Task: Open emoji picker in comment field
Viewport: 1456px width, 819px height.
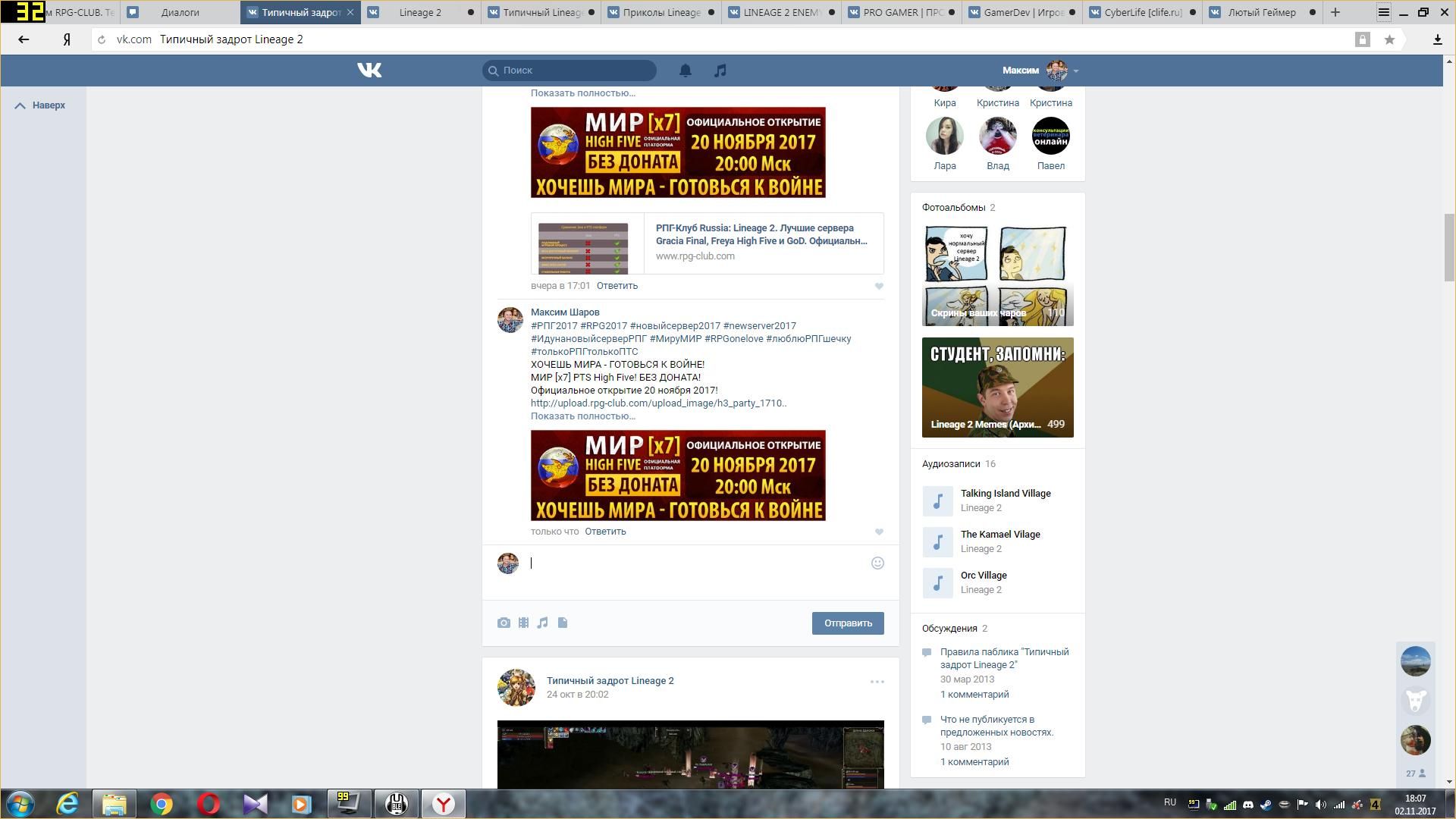Action: click(877, 563)
